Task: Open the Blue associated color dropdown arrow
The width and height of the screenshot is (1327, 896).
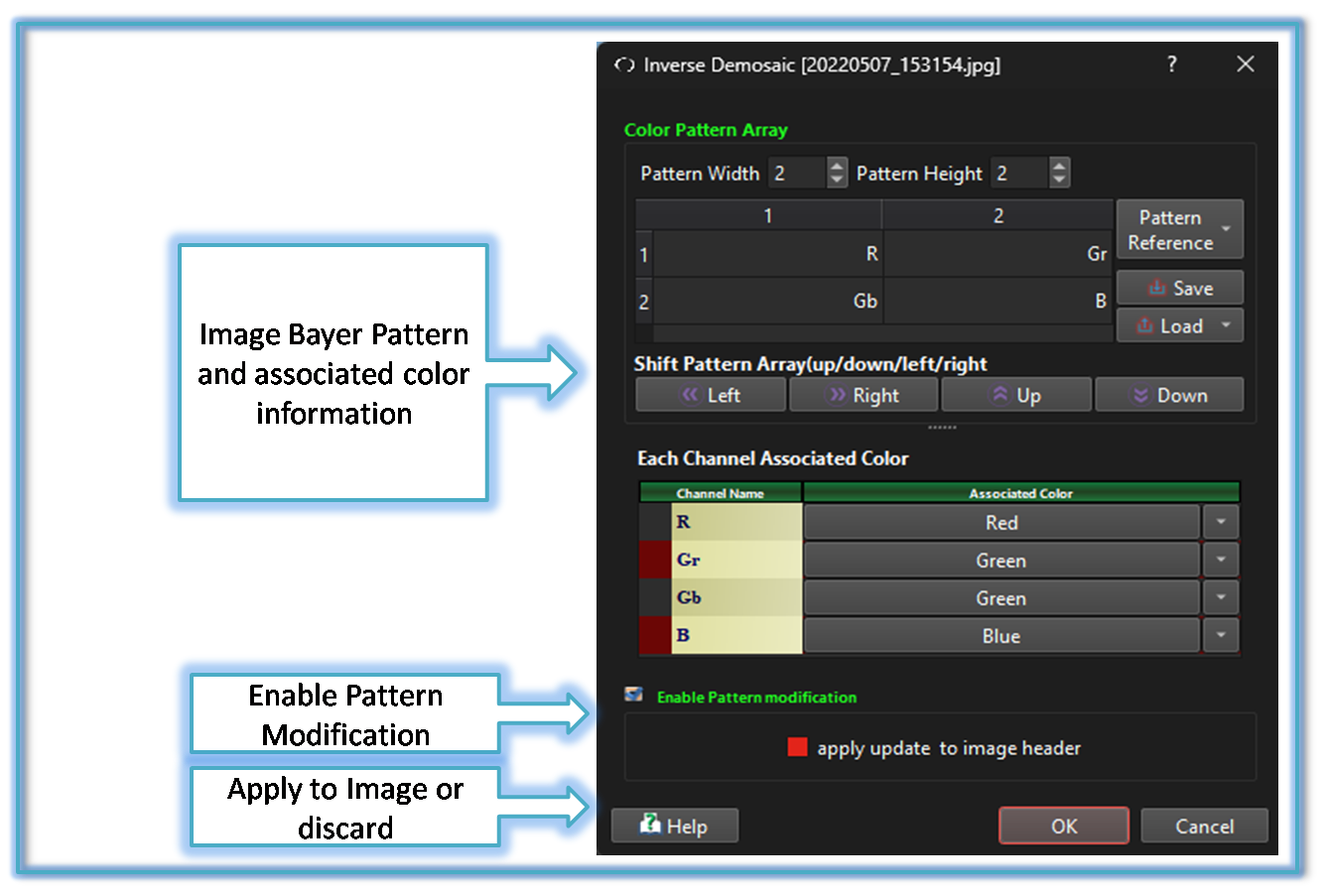Action: (x=1221, y=635)
